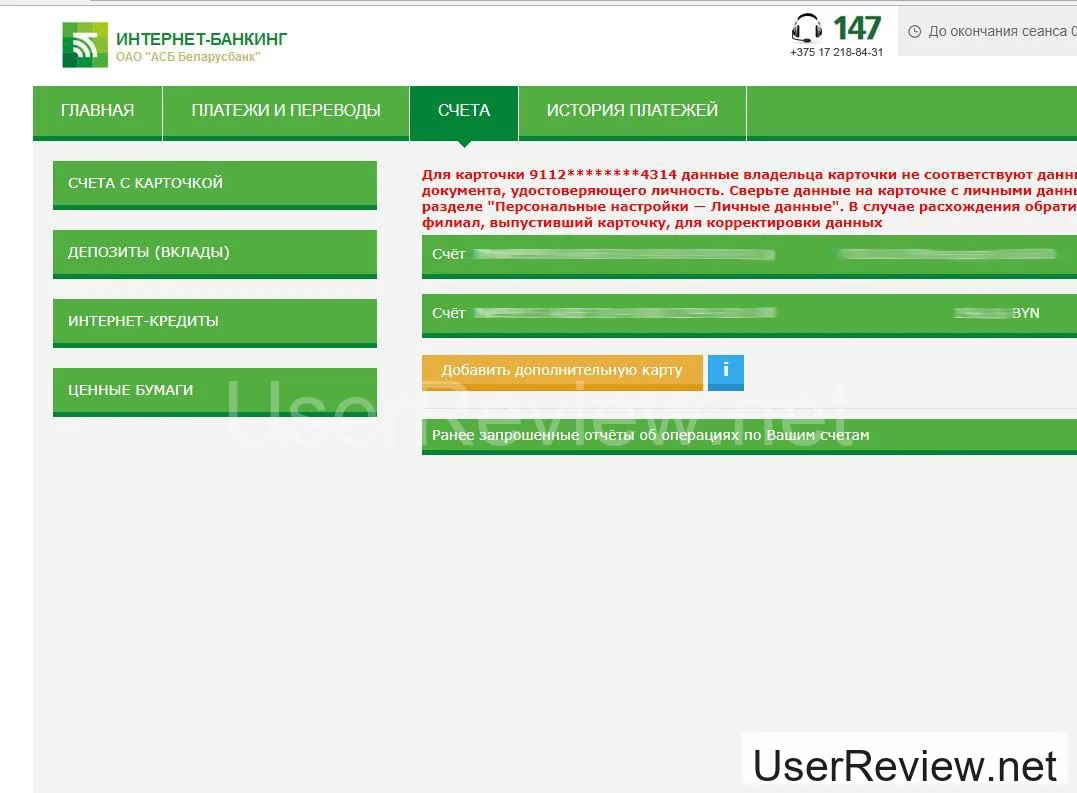The height and width of the screenshot is (793, 1077).
Task: Open the ГЛАВНАЯ tab
Action: click(x=97, y=111)
